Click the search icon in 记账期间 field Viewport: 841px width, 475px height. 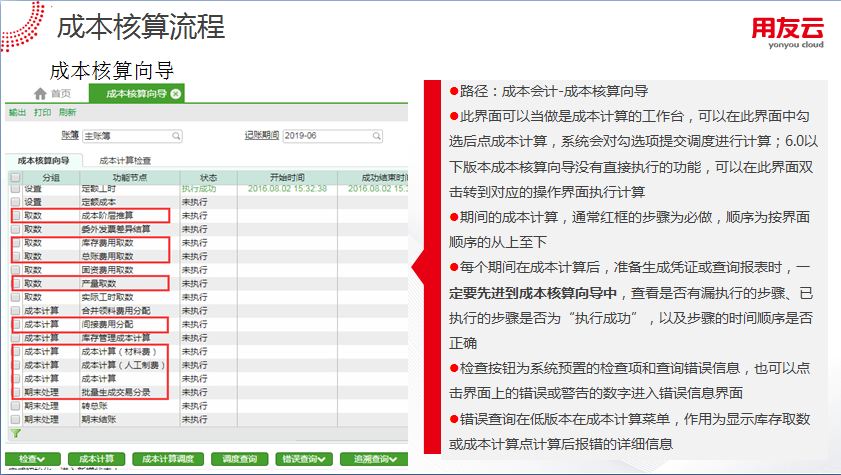[375, 135]
